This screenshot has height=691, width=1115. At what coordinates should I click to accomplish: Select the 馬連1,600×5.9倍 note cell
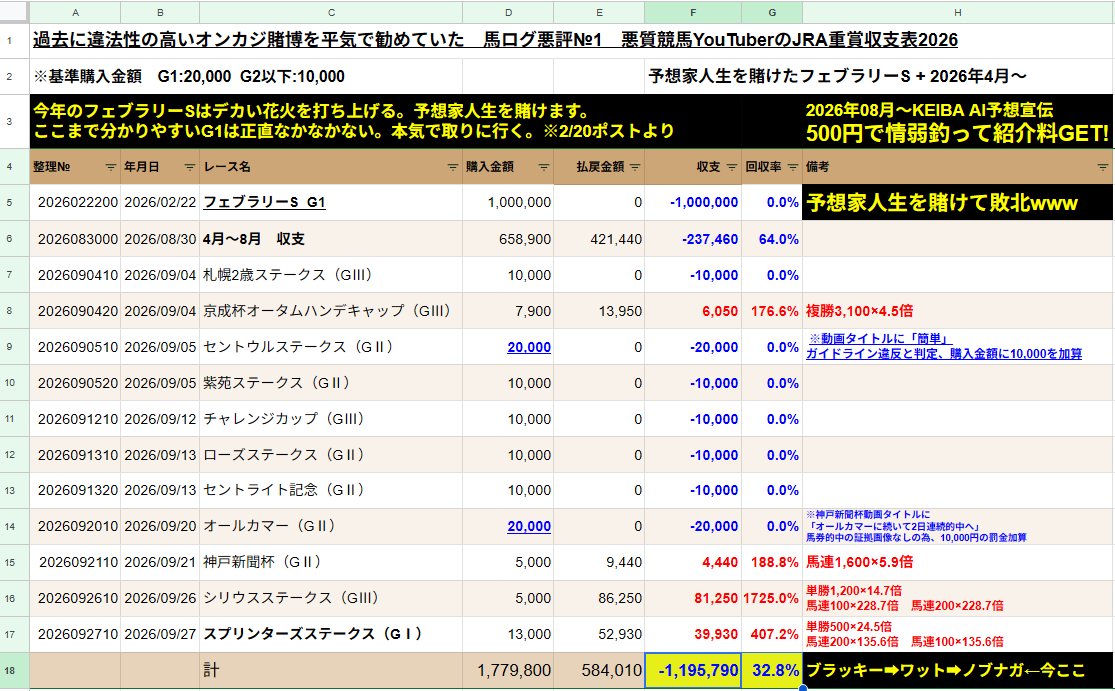(957, 562)
